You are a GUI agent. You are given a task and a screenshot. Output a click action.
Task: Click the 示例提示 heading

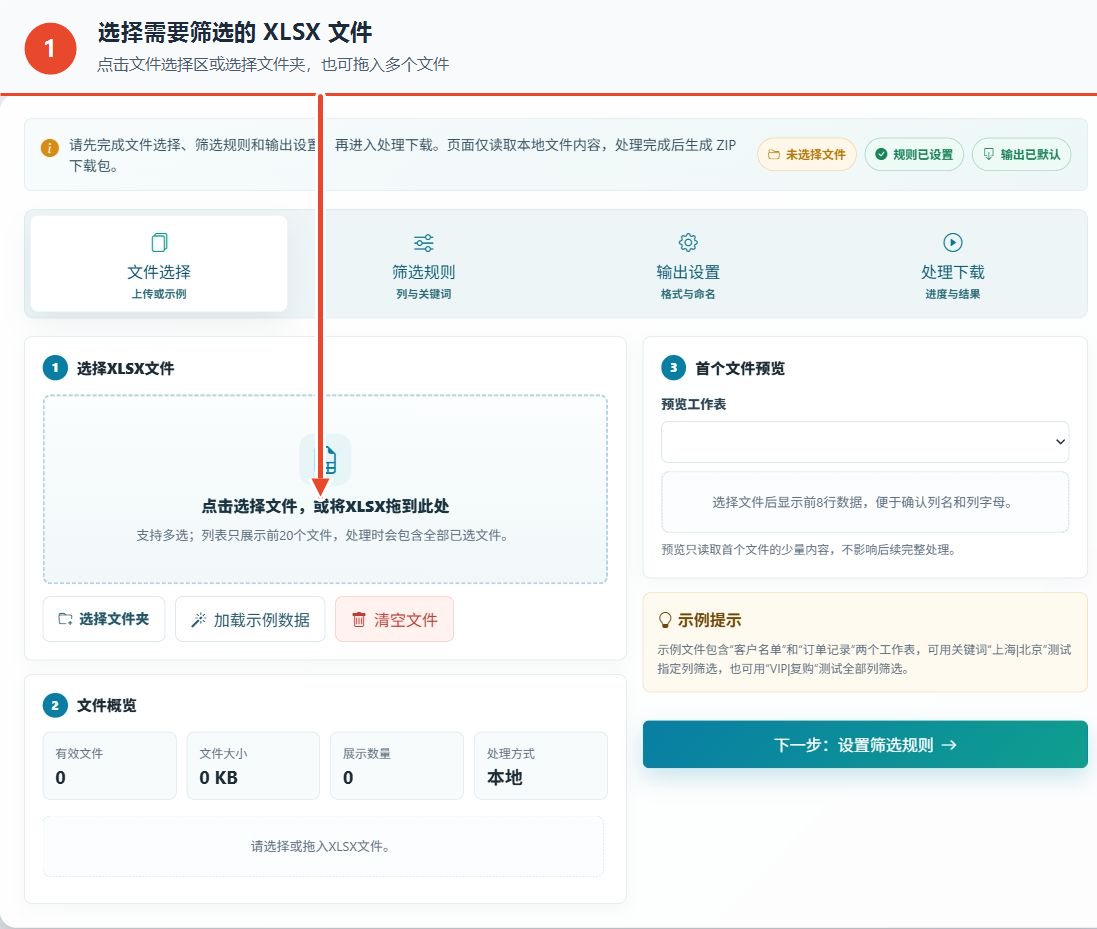point(709,620)
